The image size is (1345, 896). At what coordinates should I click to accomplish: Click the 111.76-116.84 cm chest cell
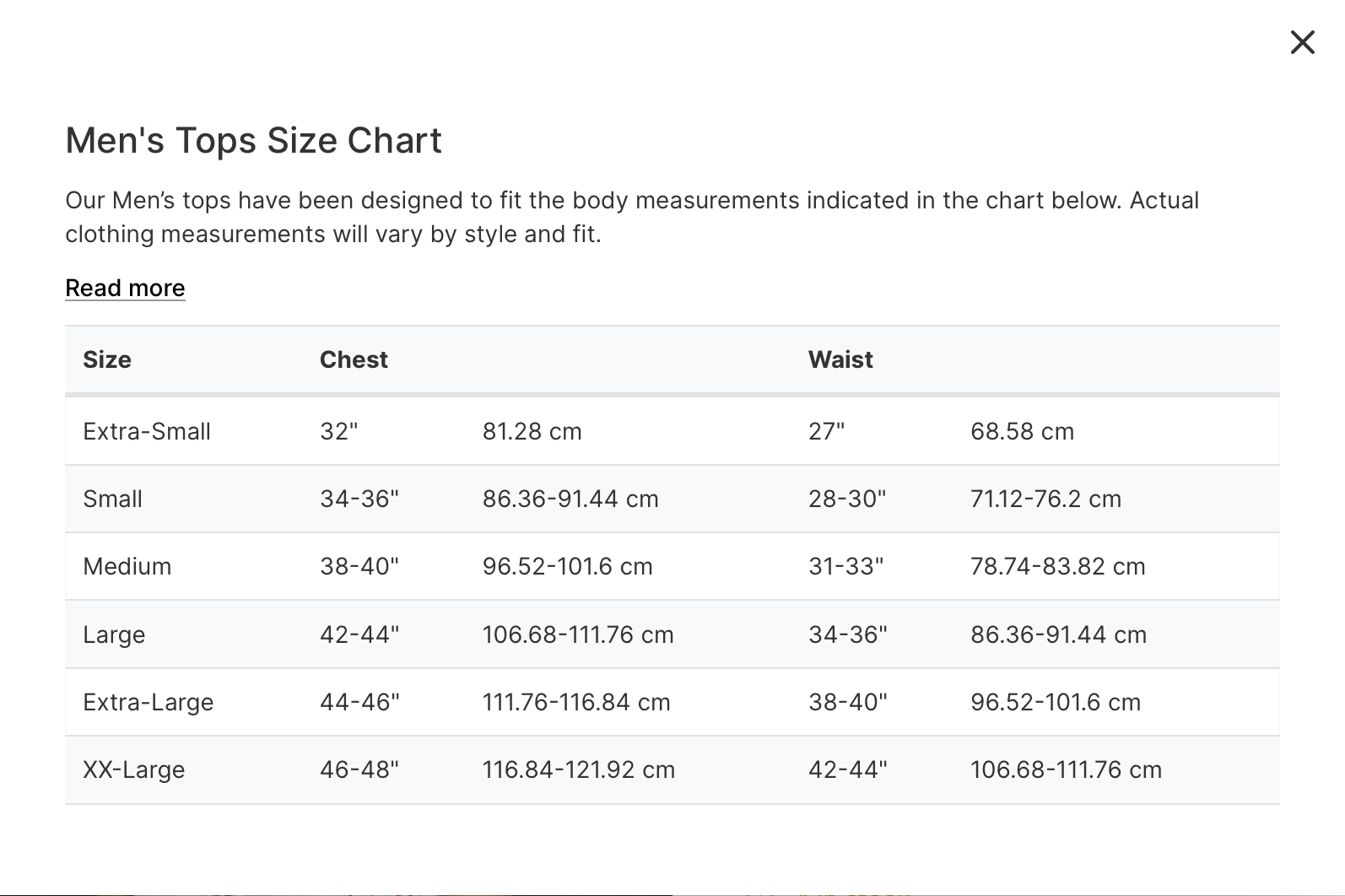tap(575, 702)
